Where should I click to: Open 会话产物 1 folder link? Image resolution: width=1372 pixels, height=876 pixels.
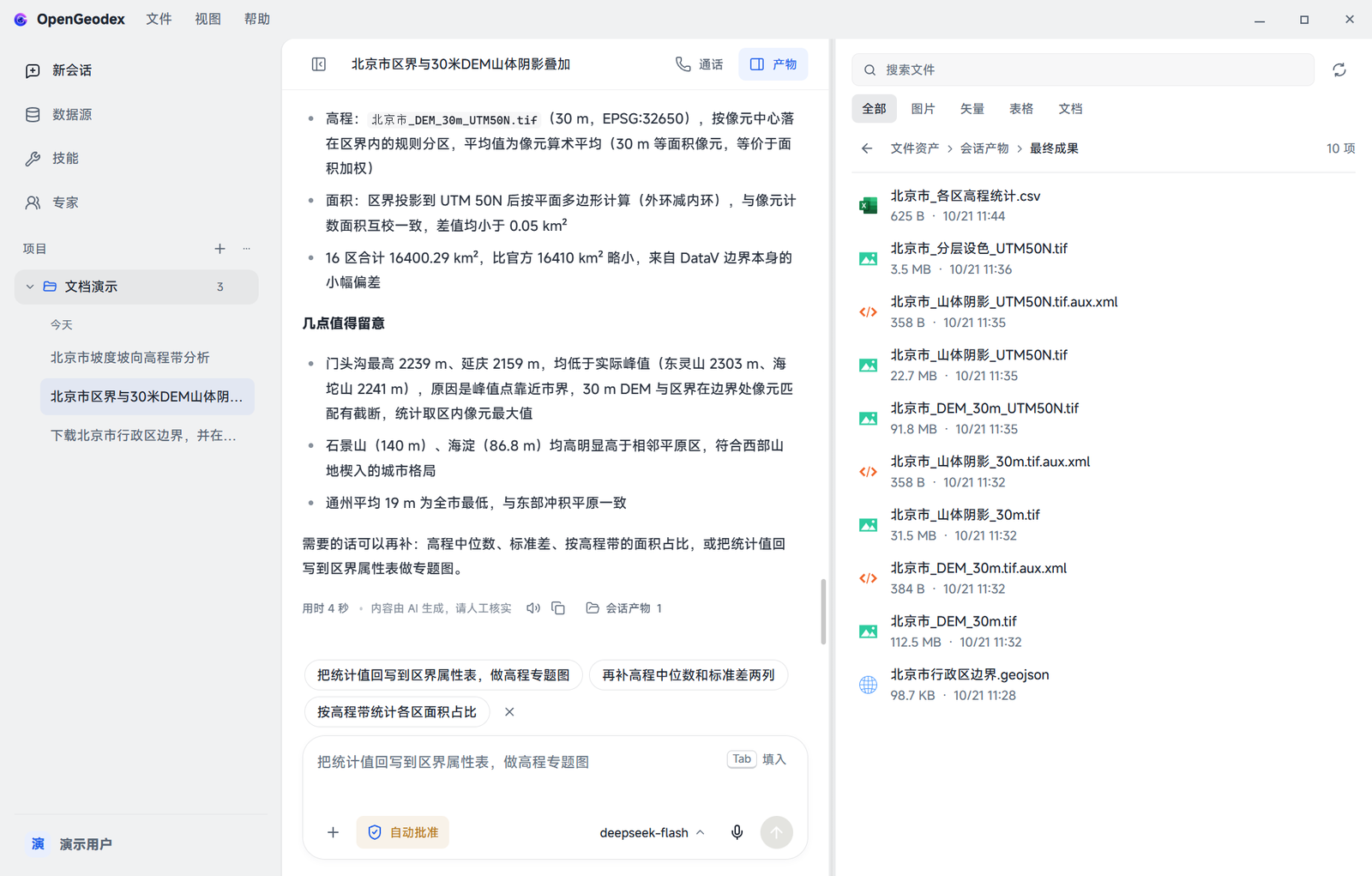coord(623,608)
